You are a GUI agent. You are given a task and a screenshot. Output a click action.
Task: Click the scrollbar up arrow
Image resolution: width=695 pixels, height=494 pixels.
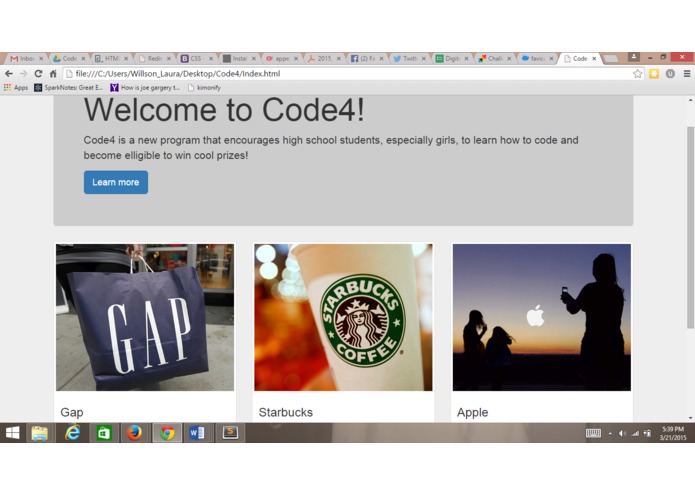[690, 100]
